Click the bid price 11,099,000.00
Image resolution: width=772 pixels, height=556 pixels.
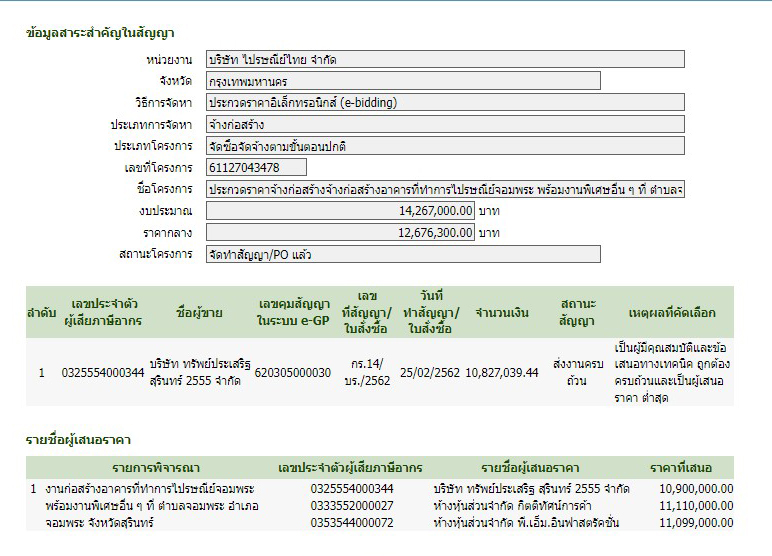[697, 523]
